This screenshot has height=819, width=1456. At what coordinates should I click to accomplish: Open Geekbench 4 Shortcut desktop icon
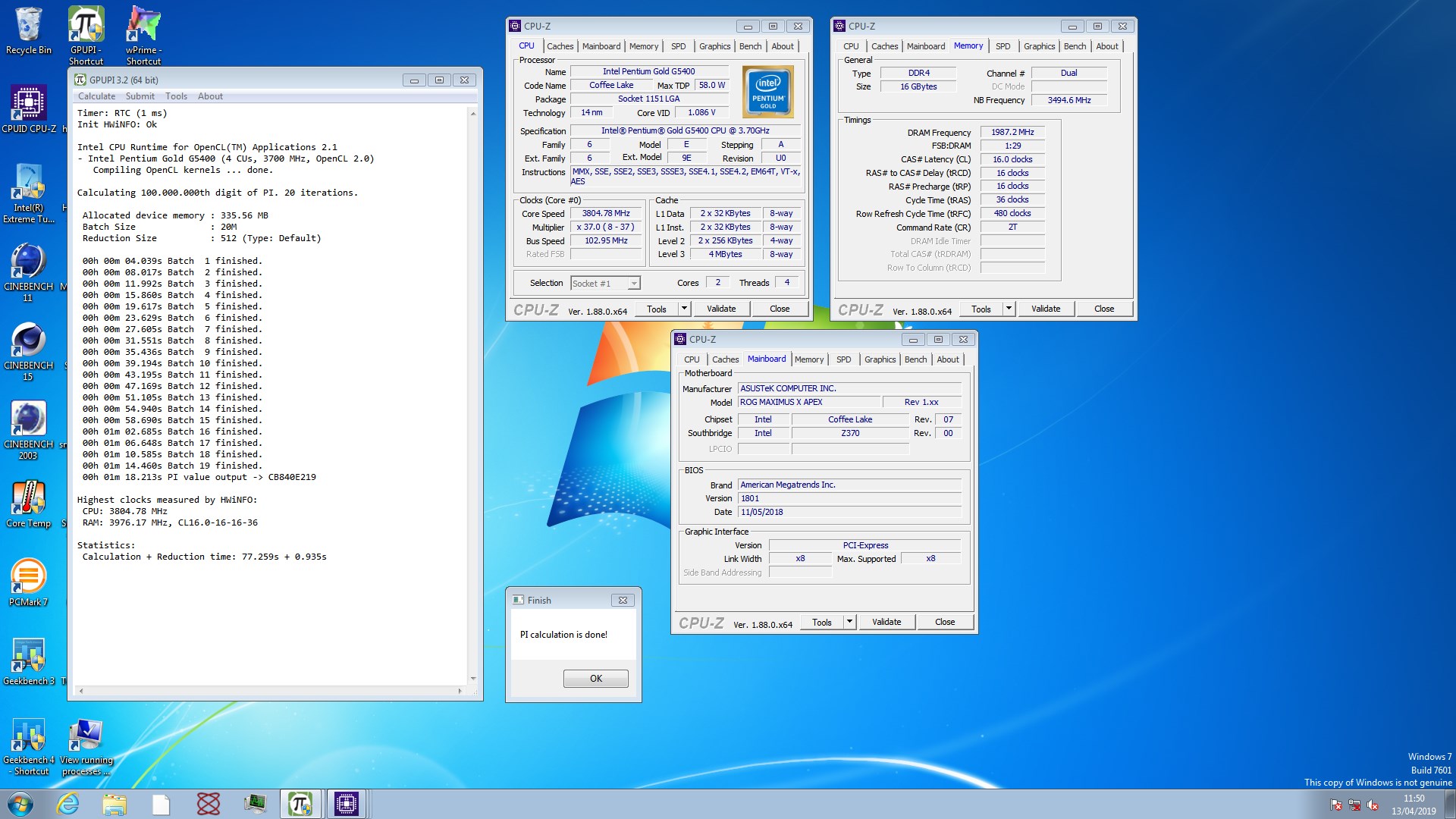tap(29, 746)
